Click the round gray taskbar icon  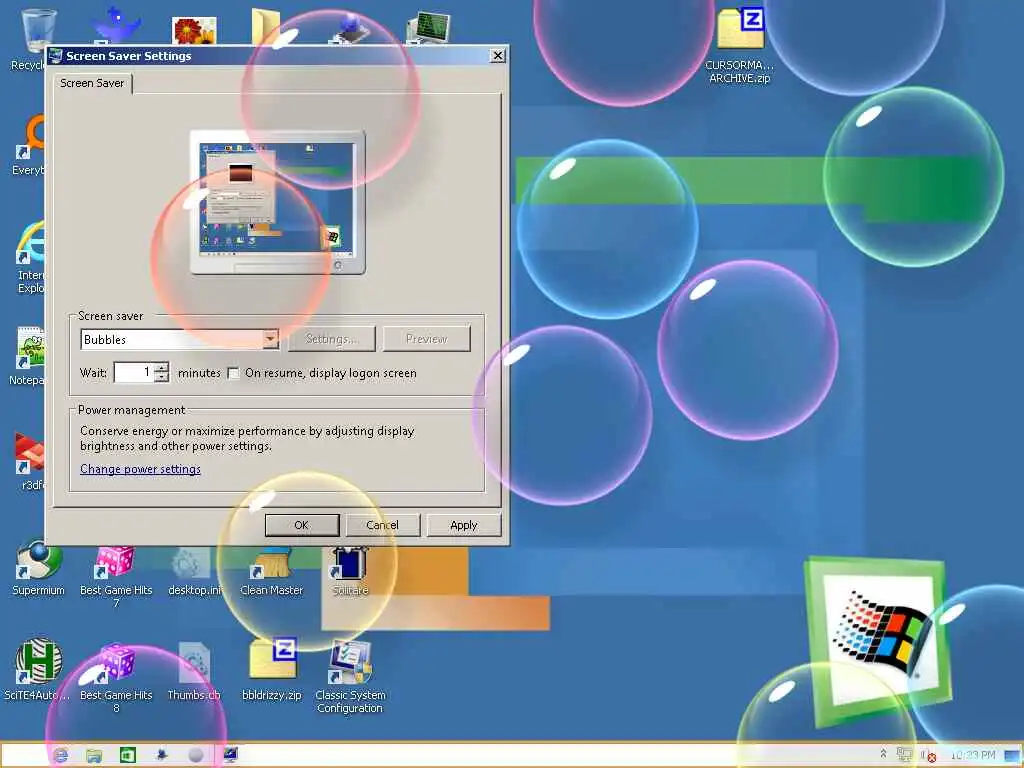coord(196,755)
